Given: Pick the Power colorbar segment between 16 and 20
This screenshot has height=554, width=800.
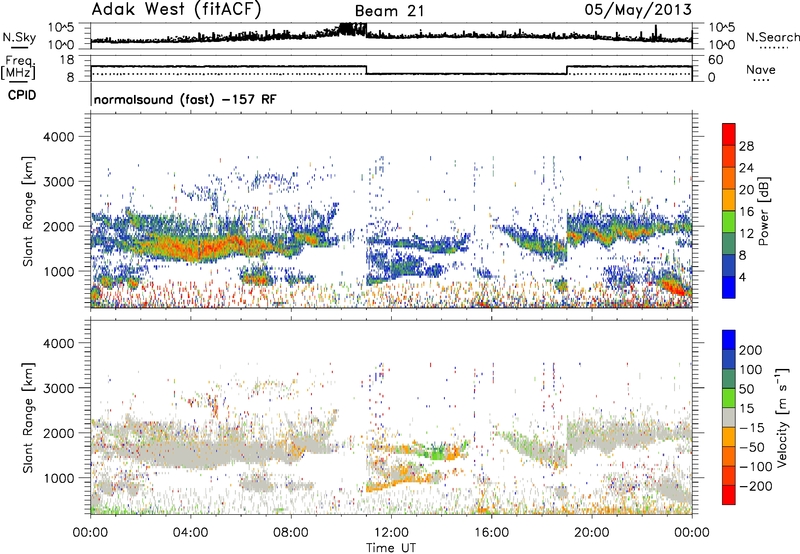Looking at the screenshot, I should (729, 200).
